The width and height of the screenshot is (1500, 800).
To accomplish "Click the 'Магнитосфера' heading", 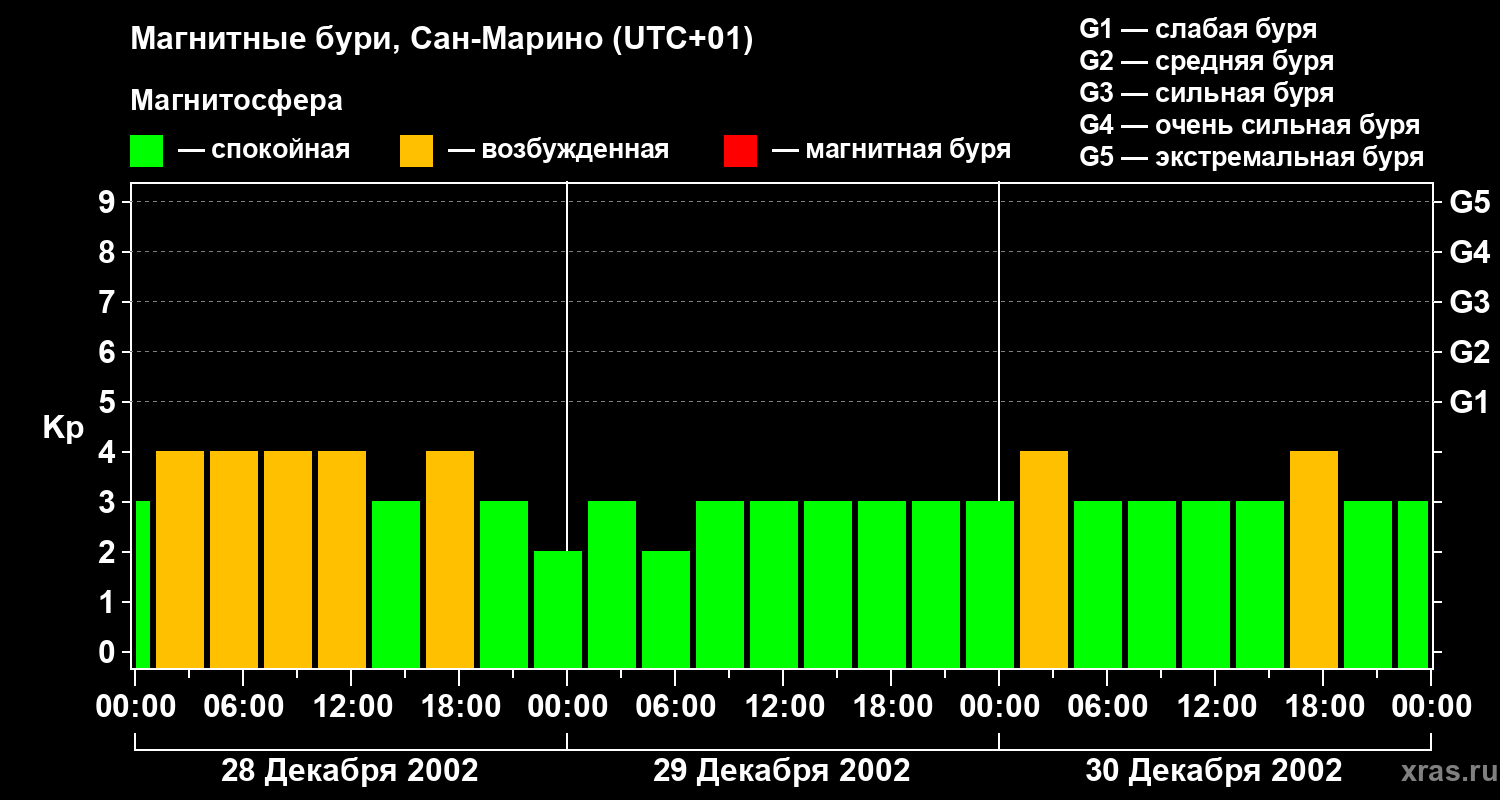I will (236, 101).
